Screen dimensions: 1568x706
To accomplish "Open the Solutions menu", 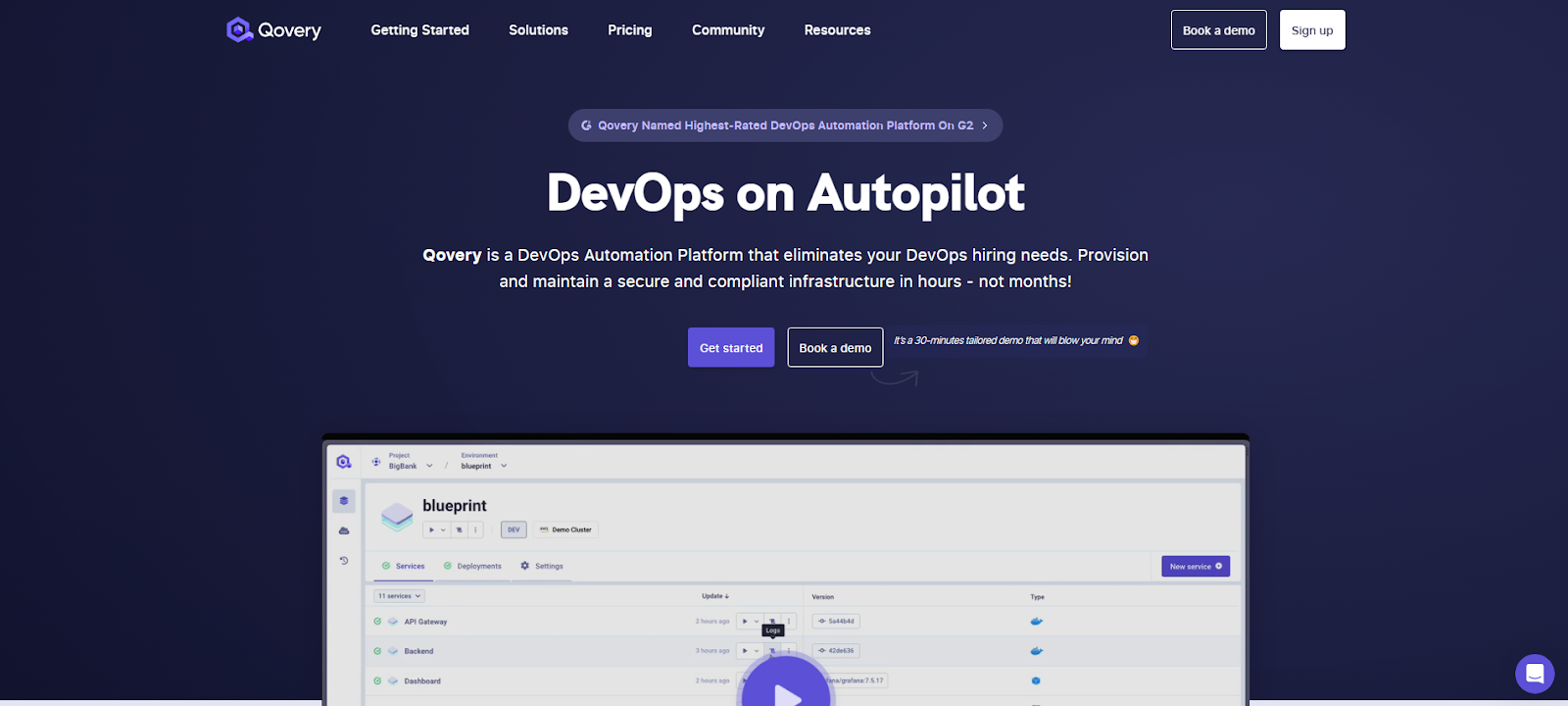I will click(x=538, y=30).
